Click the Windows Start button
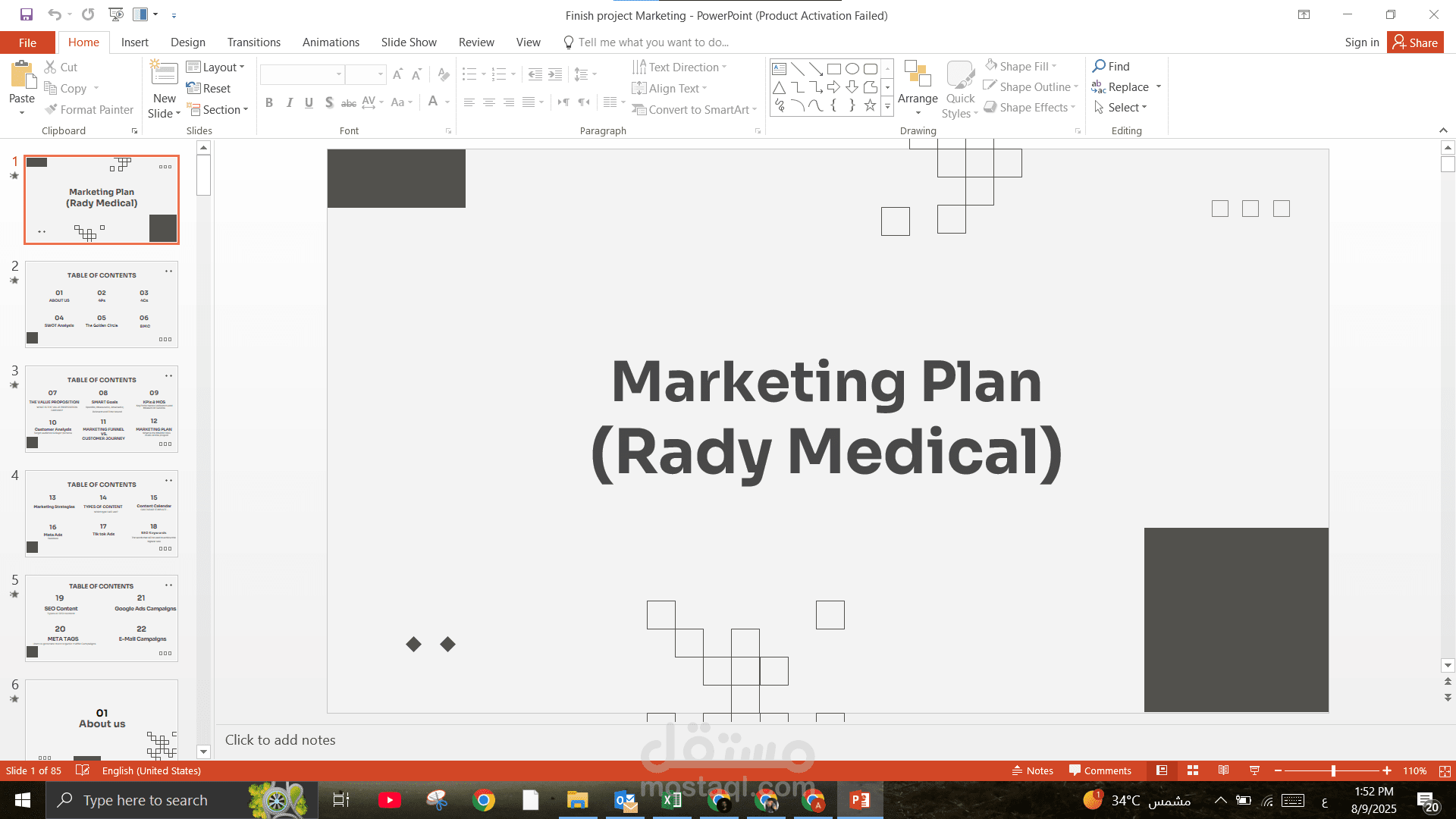Image resolution: width=1456 pixels, height=819 pixels. (23, 800)
